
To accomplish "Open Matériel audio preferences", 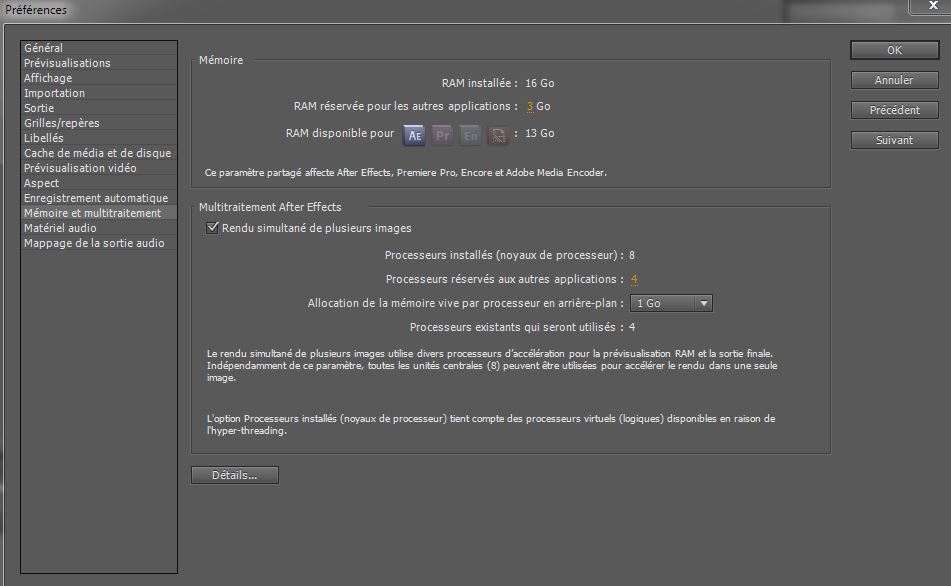I will 99,228.
